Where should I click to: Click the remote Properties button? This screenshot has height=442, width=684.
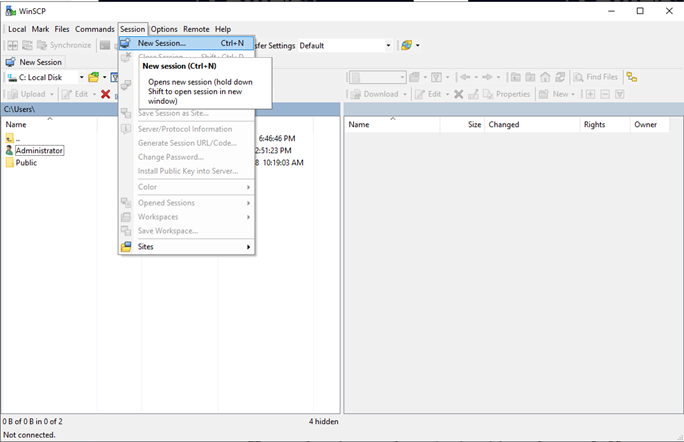pos(506,94)
